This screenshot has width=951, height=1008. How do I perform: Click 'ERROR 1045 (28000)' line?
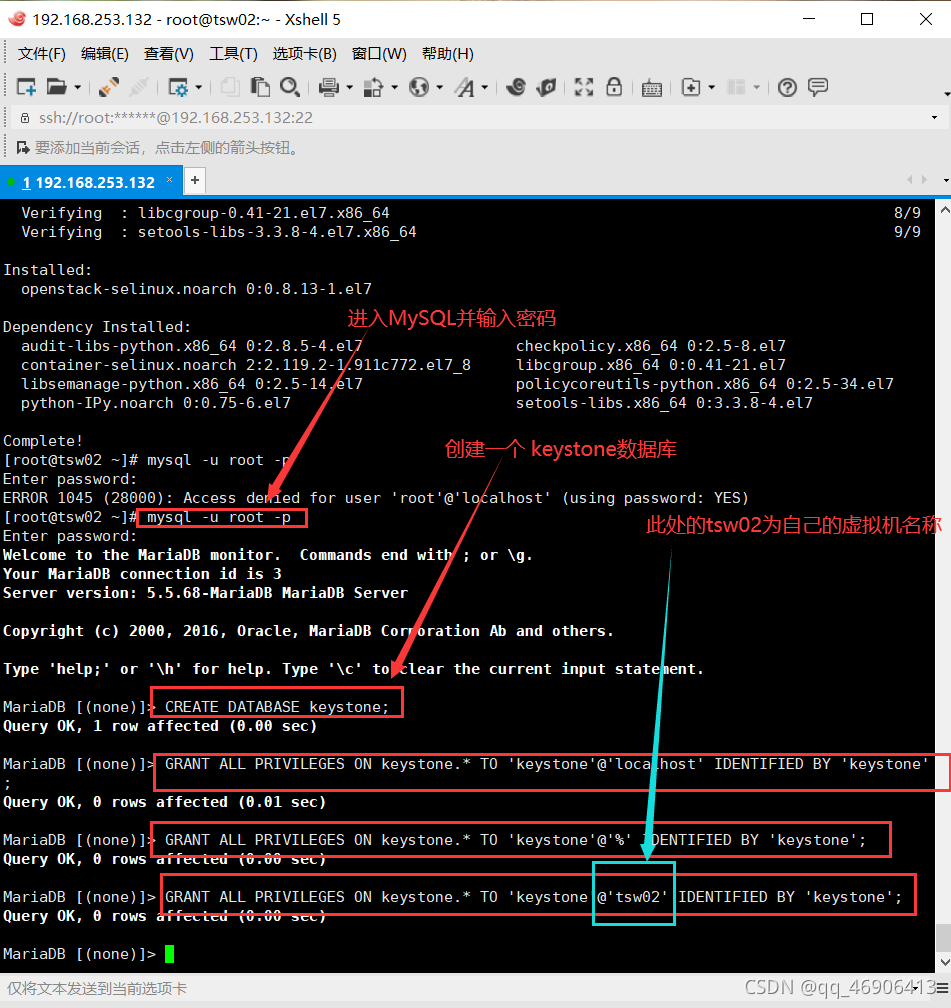tap(376, 498)
